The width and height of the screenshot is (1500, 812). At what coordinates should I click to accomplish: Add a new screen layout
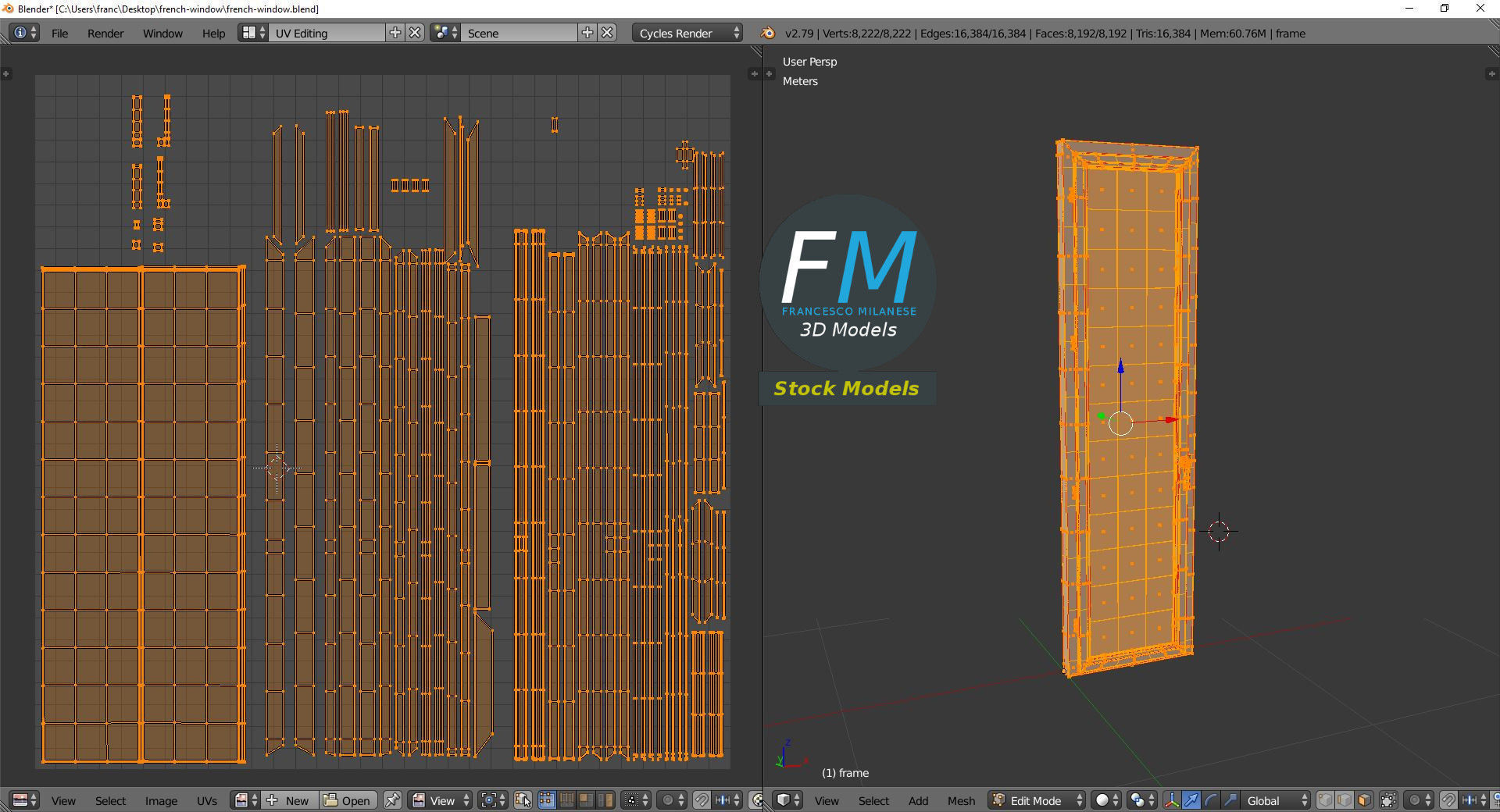[x=395, y=33]
